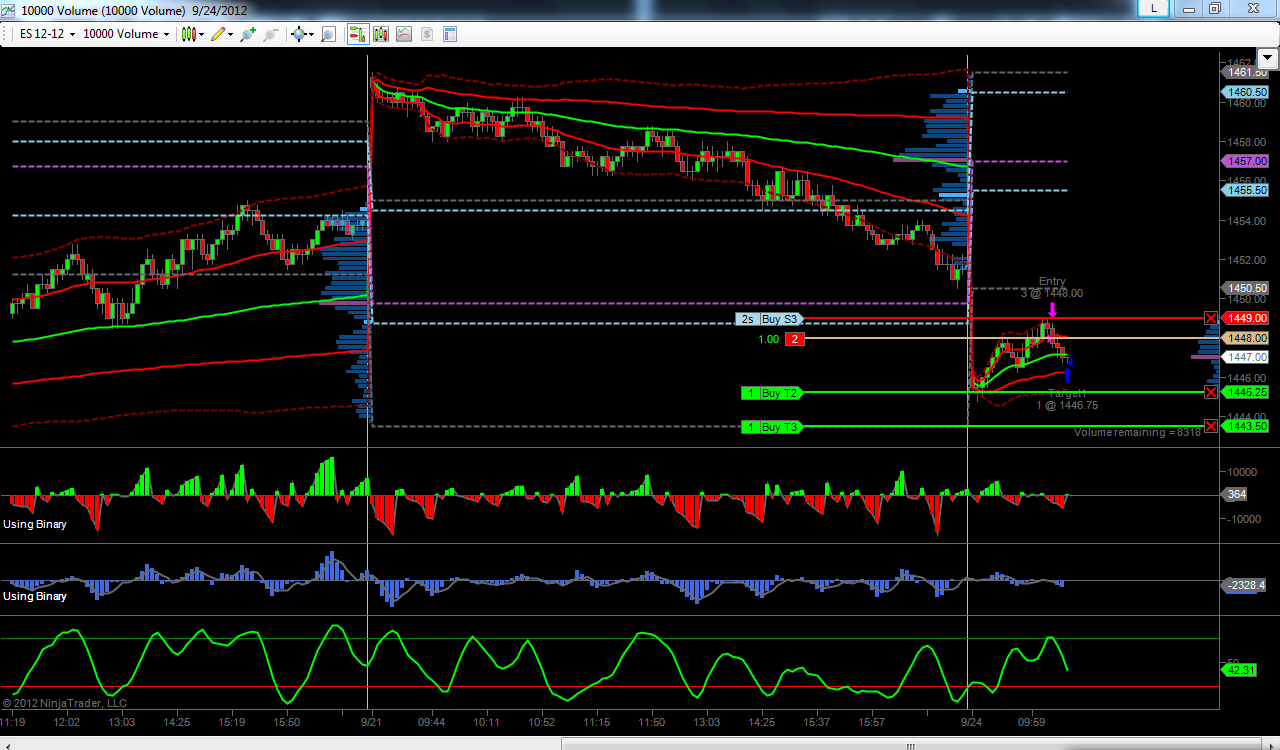Open the chart Properties icon
This screenshot has width=1280, height=750.
[450, 34]
